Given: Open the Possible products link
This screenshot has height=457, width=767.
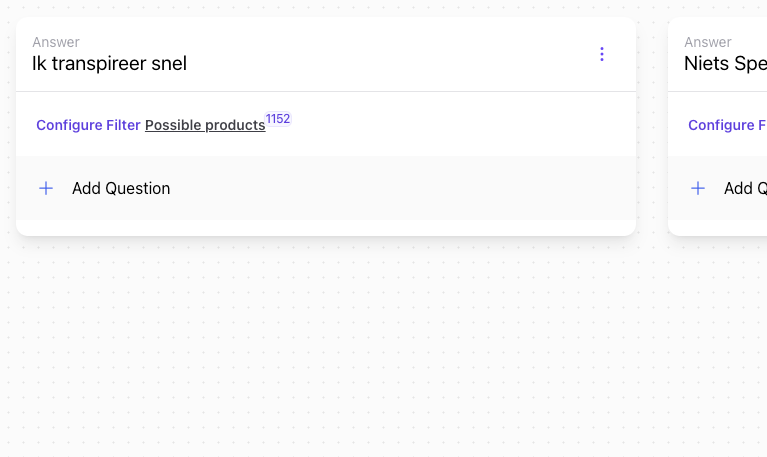Looking at the screenshot, I should pyautogui.click(x=205, y=125).
